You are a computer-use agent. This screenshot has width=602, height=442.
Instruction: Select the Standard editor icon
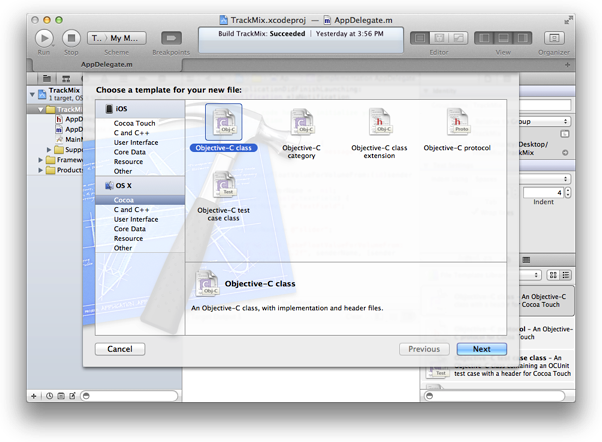point(420,38)
